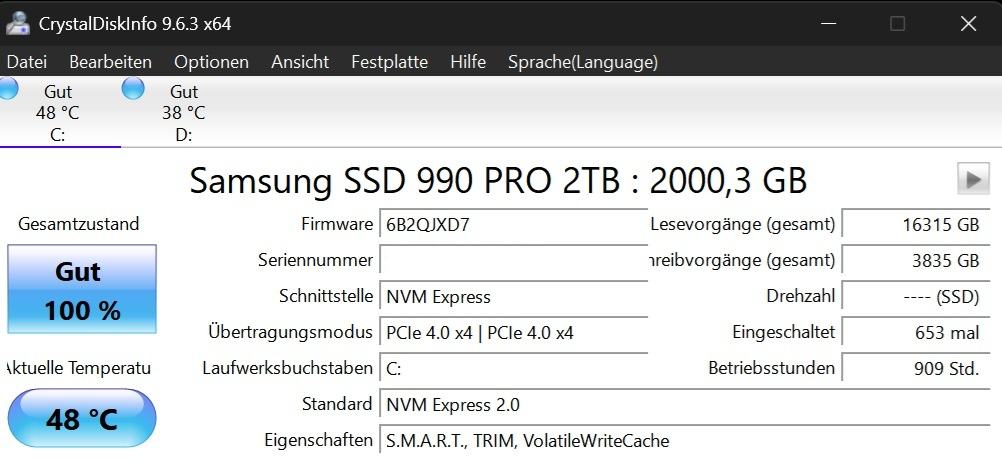
Task: Open the Ansicht menu
Action: tap(300, 62)
